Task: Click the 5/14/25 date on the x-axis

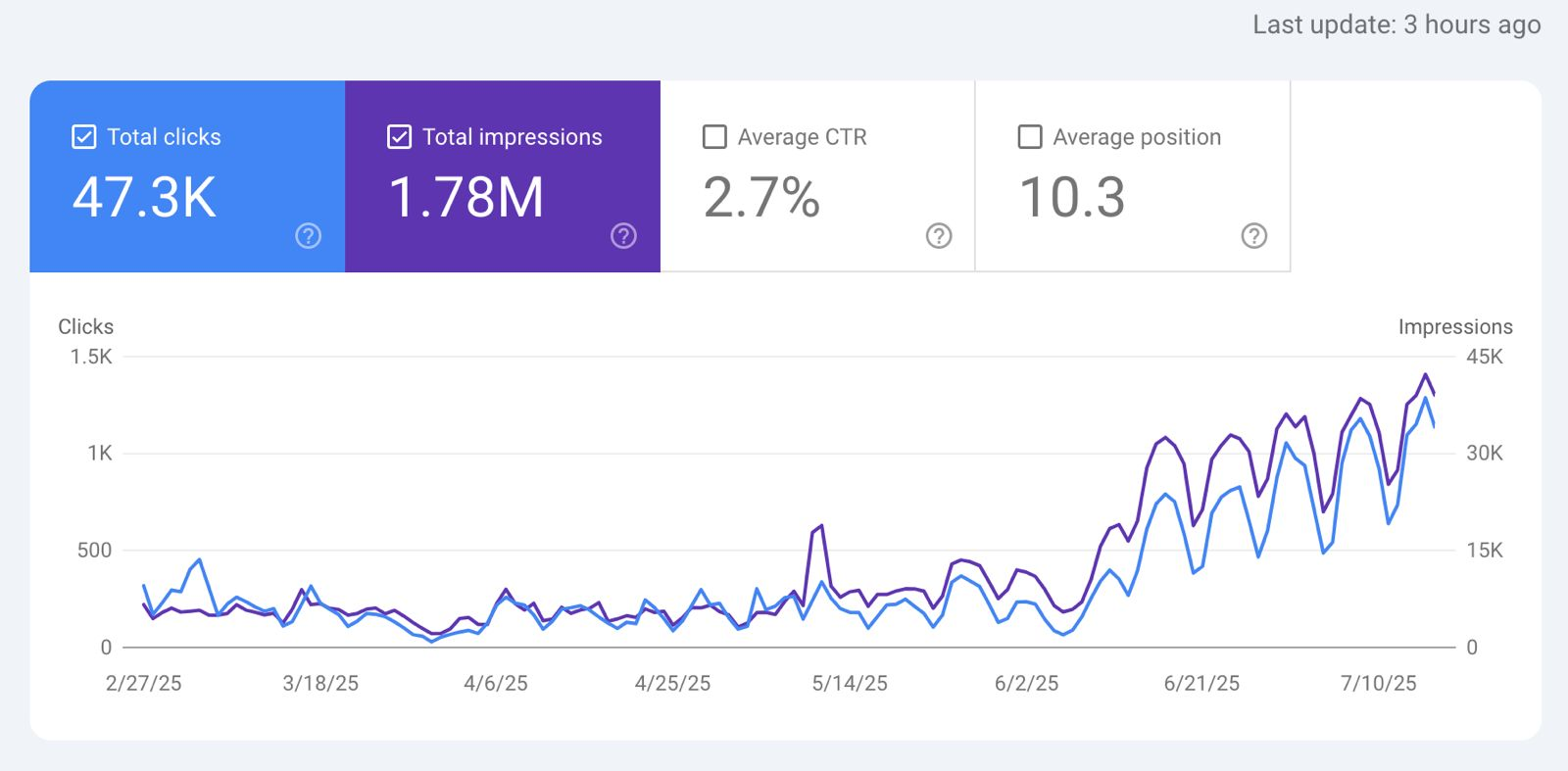Action: (850, 684)
